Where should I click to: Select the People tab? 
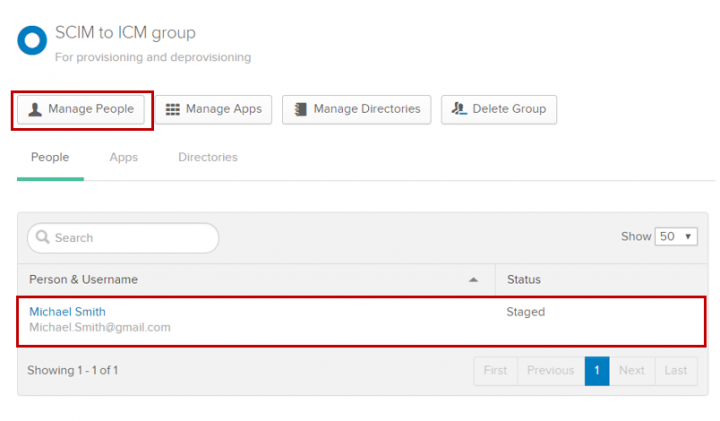click(x=50, y=157)
